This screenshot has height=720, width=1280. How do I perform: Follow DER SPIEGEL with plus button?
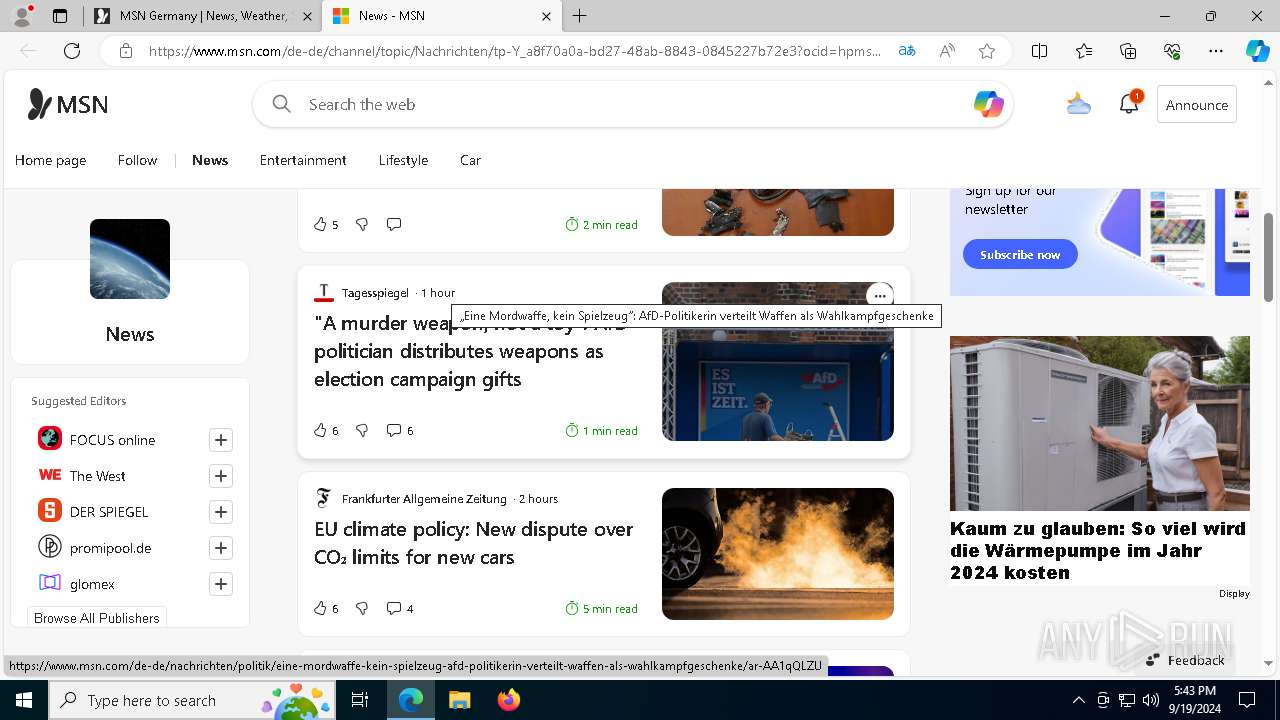[x=221, y=512]
